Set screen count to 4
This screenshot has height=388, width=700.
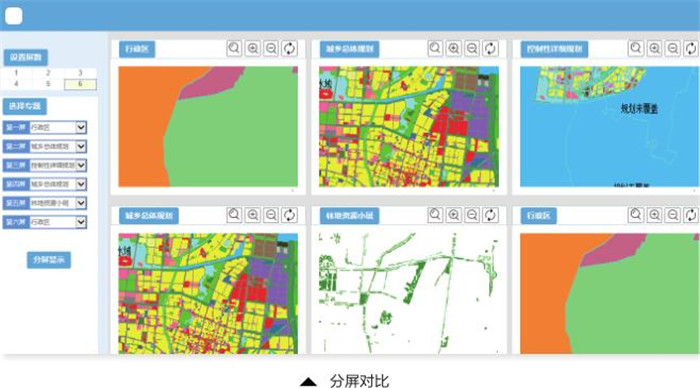(16, 83)
